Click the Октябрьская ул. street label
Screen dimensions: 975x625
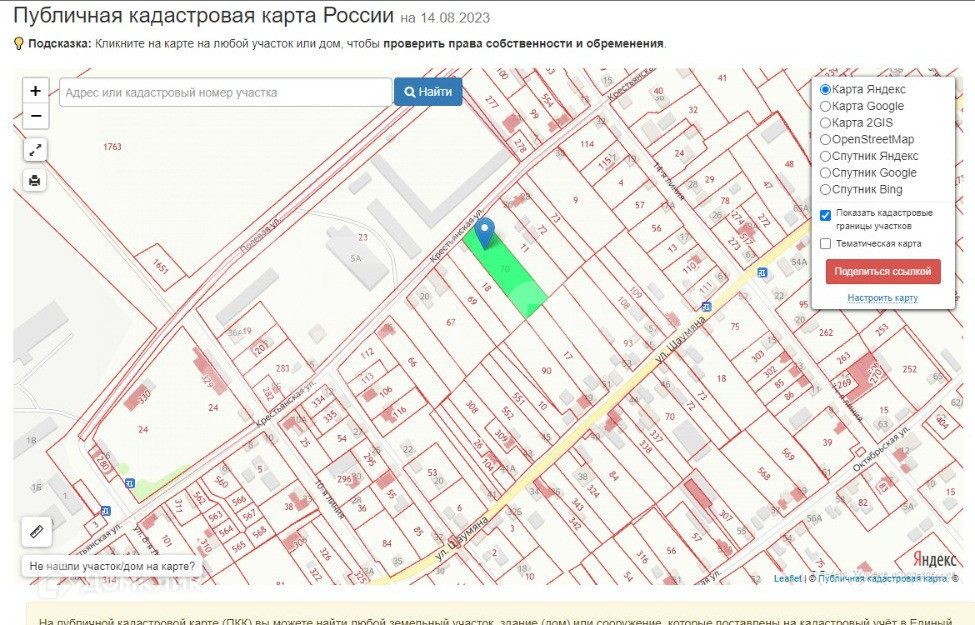[x=882, y=449]
